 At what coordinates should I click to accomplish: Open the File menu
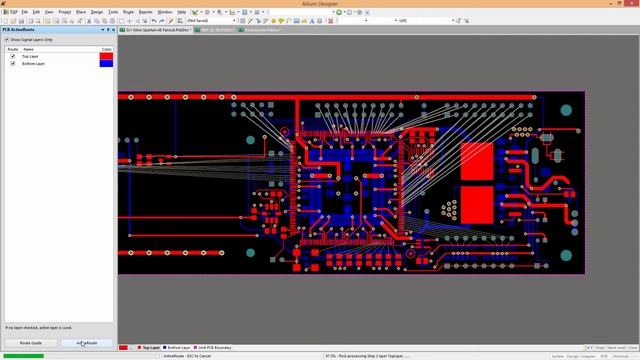pyautogui.click(x=24, y=12)
